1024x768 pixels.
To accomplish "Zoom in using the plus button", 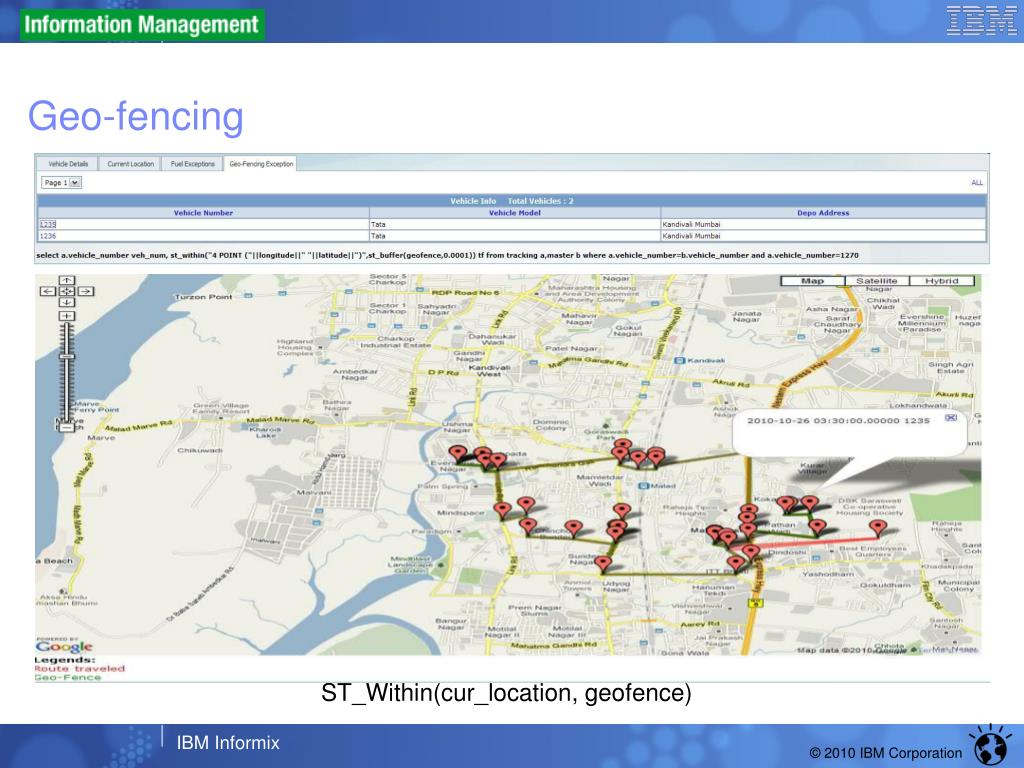I will click(x=67, y=316).
